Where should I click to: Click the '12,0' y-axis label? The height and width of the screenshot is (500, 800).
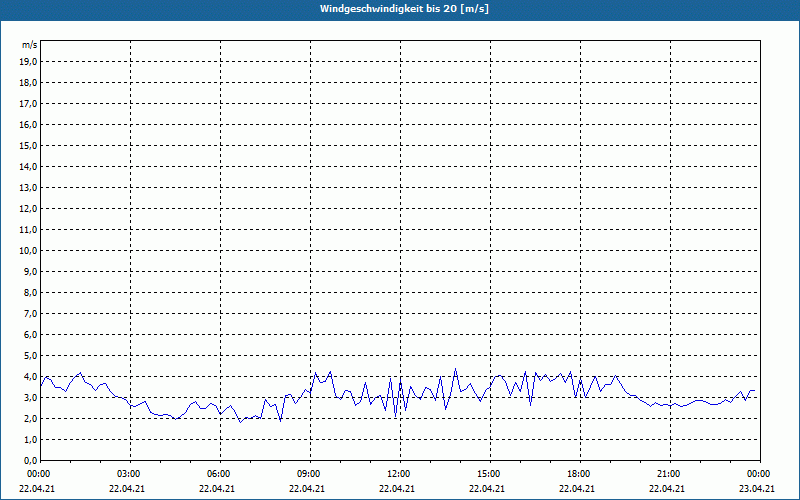click(x=28, y=208)
